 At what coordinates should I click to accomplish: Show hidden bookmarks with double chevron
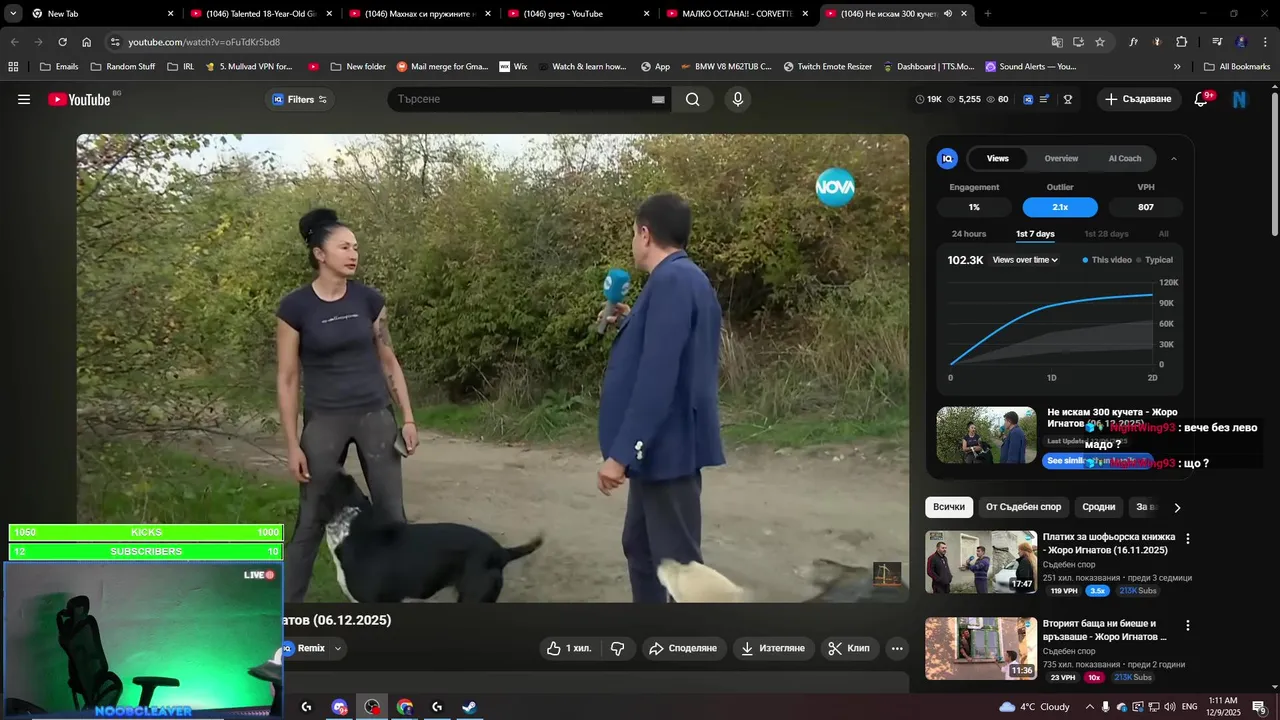1177,67
